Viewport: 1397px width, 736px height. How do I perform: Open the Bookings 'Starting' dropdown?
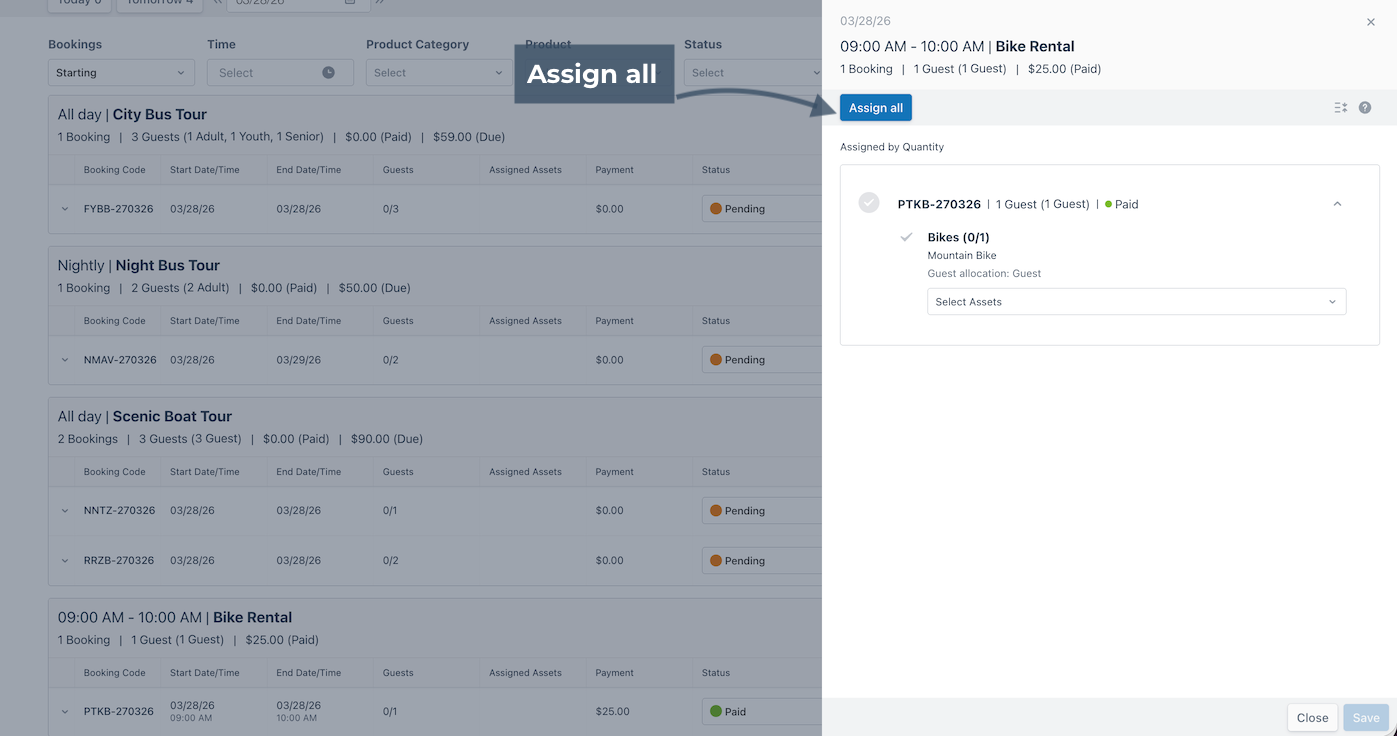tap(121, 73)
